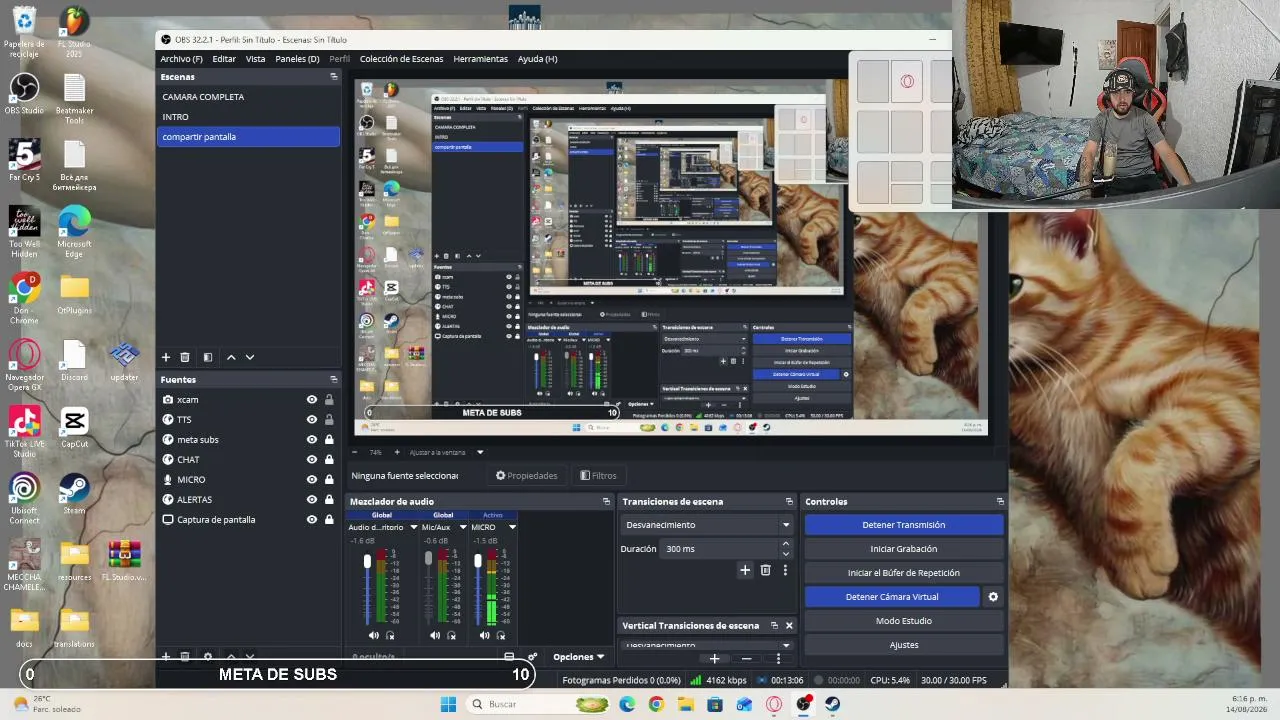Undock the Escenas panel

click(334, 77)
